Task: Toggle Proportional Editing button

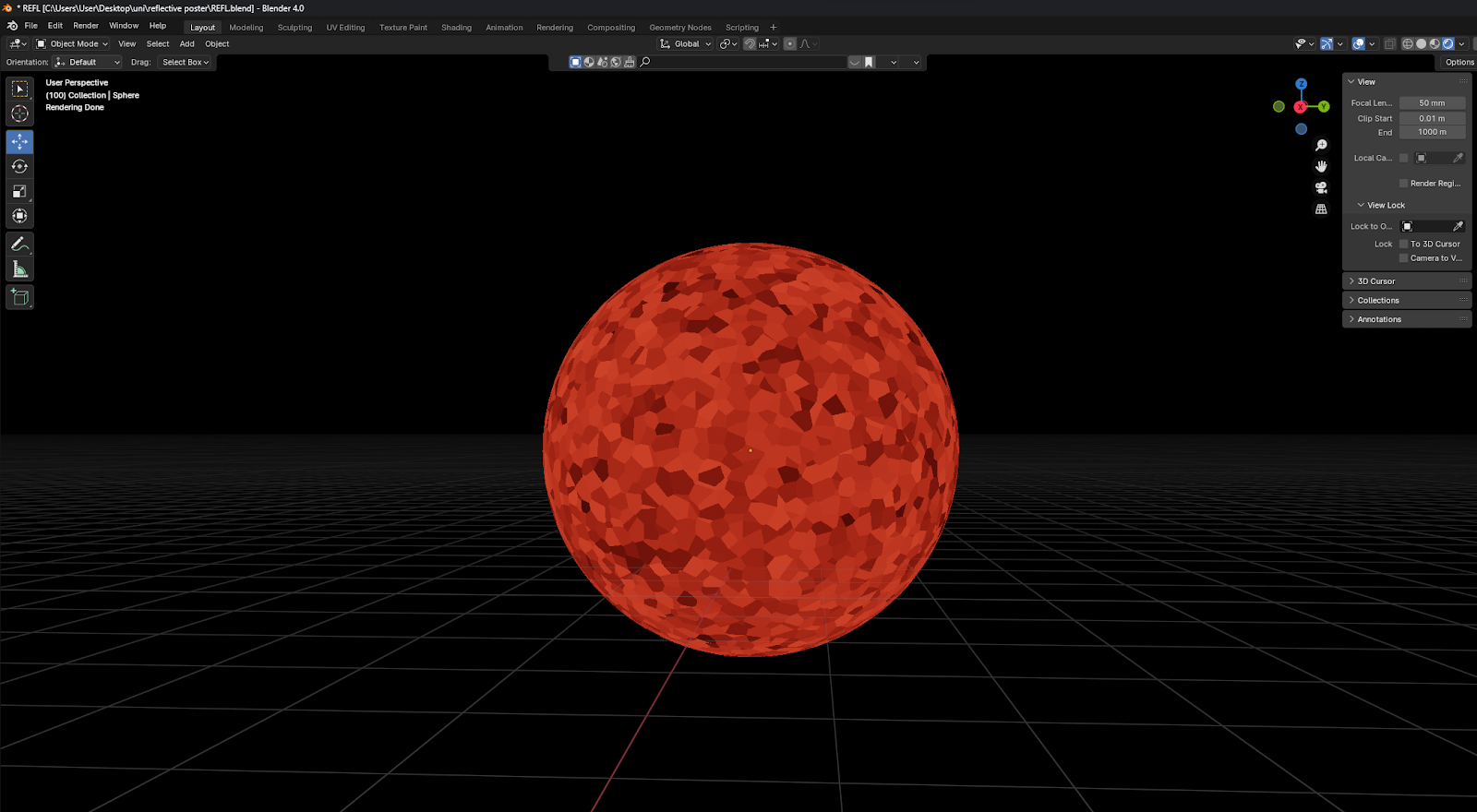Action: [790, 44]
